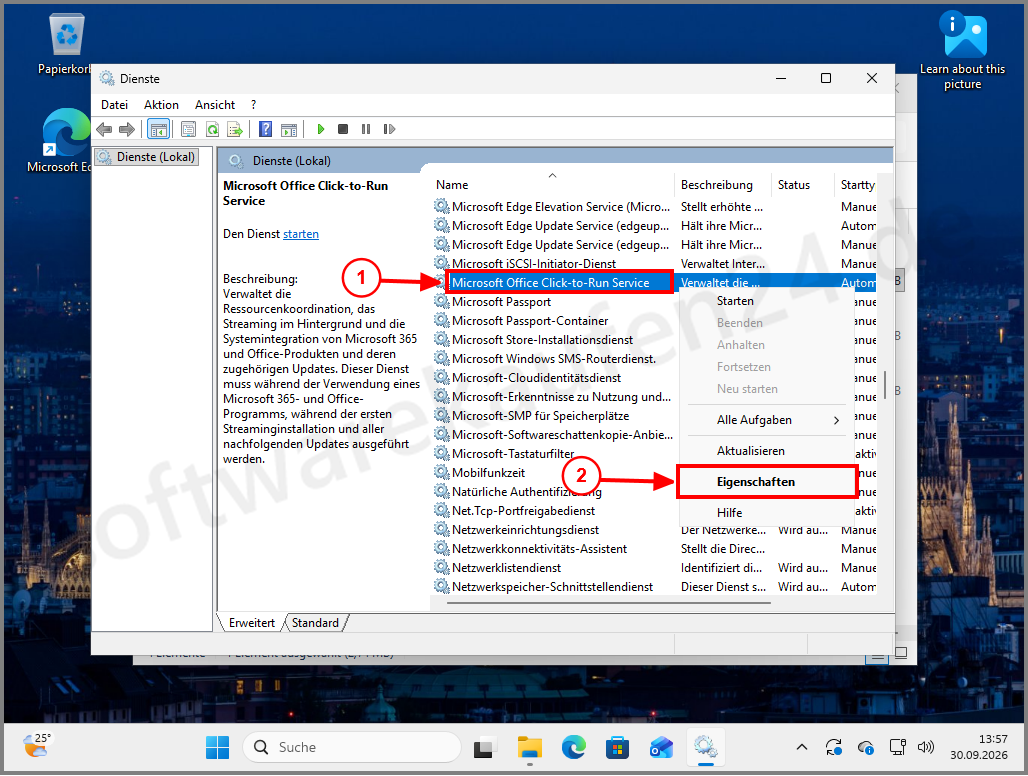The height and width of the screenshot is (776, 1028).
Task: Open the Datei menu
Action: click(114, 105)
